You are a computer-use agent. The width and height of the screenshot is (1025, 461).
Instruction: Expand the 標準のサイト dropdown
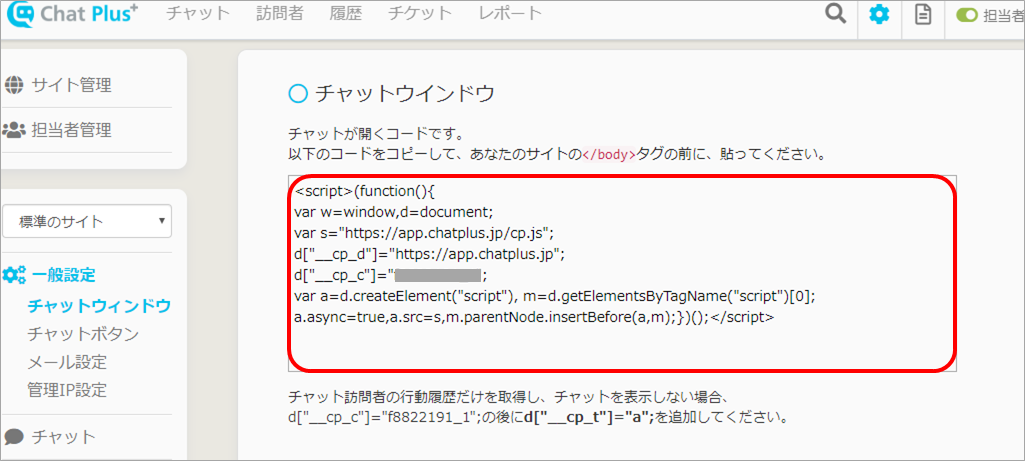coord(87,221)
